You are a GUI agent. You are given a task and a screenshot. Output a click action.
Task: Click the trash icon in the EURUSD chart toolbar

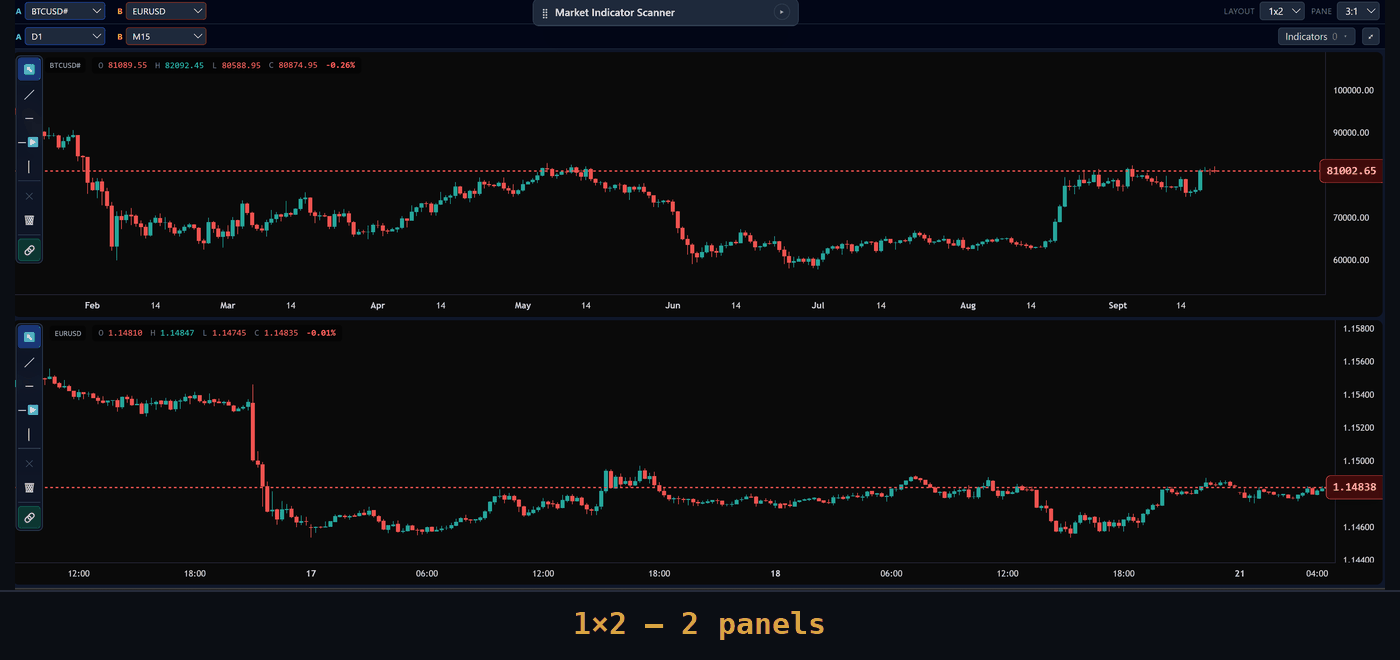pos(29,488)
